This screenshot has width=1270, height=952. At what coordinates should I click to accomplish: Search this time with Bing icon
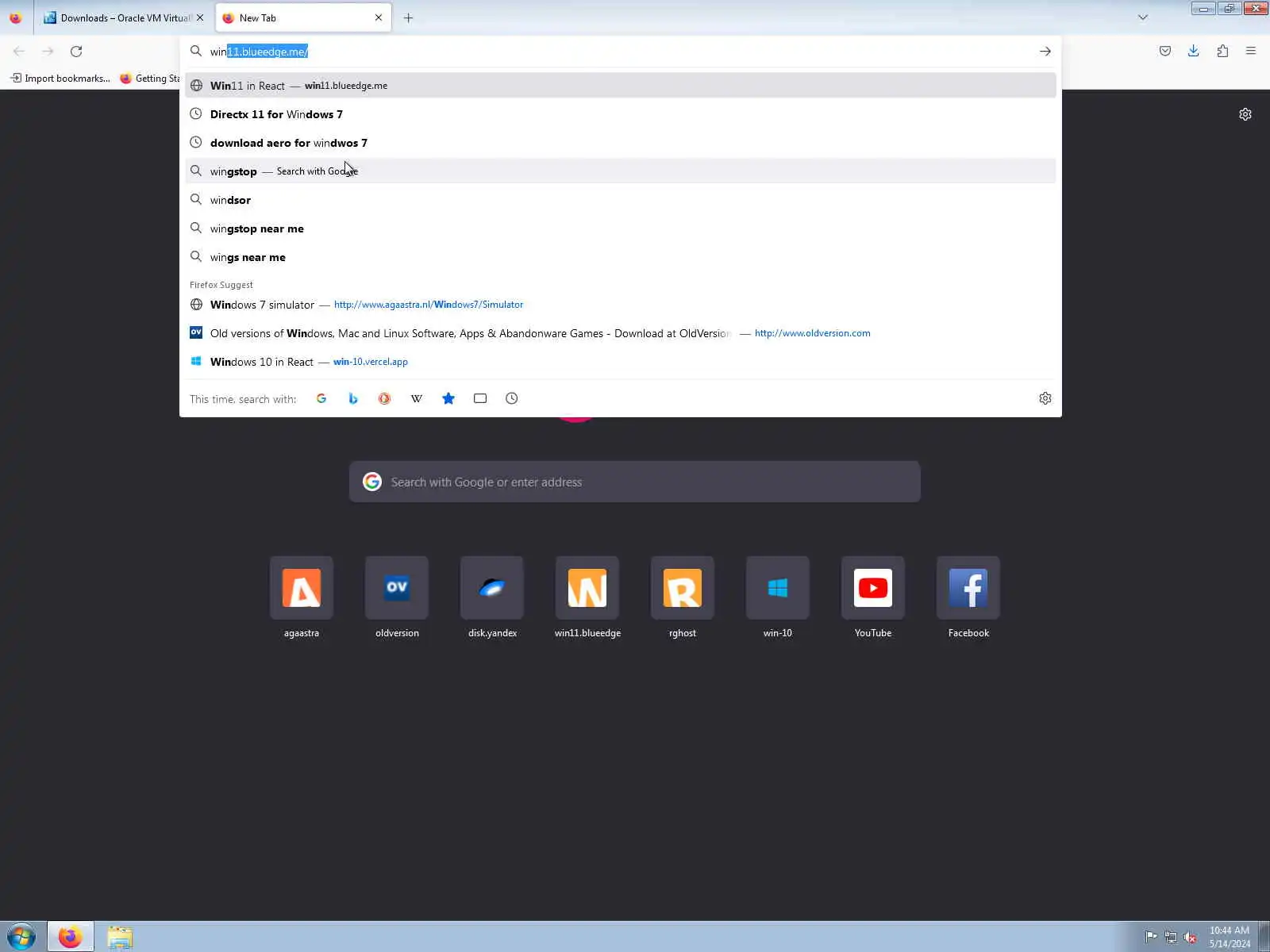[353, 398]
